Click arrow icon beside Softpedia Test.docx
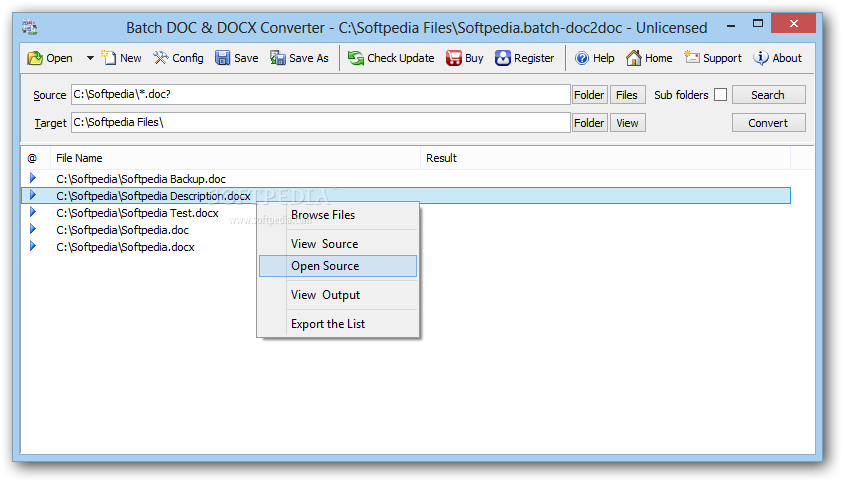The height and width of the screenshot is (482, 843). pyautogui.click(x=33, y=212)
